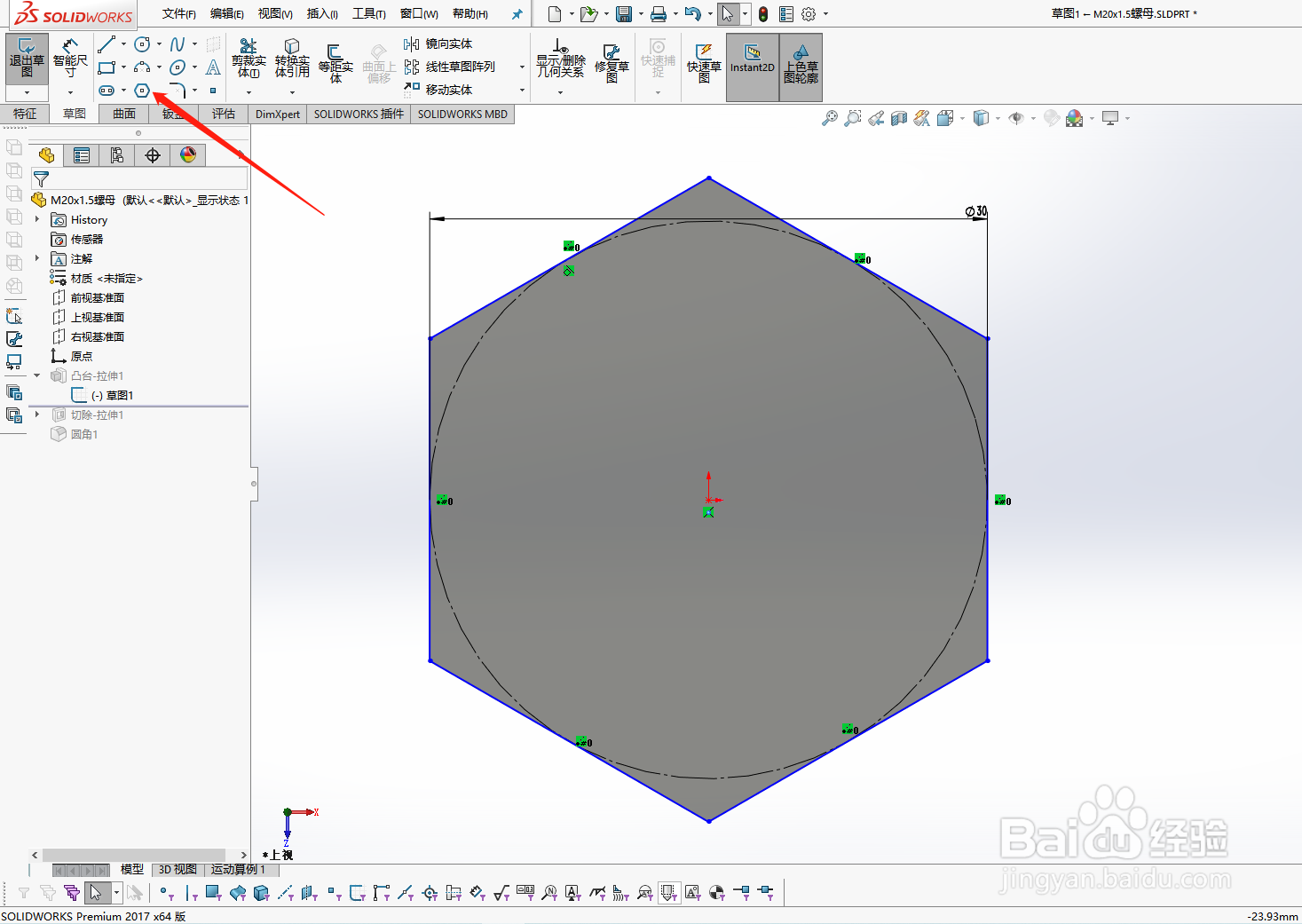Click 显示/删除几何关系 button
Image resolution: width=1302 pixels, height=924 pixels.
560,60
